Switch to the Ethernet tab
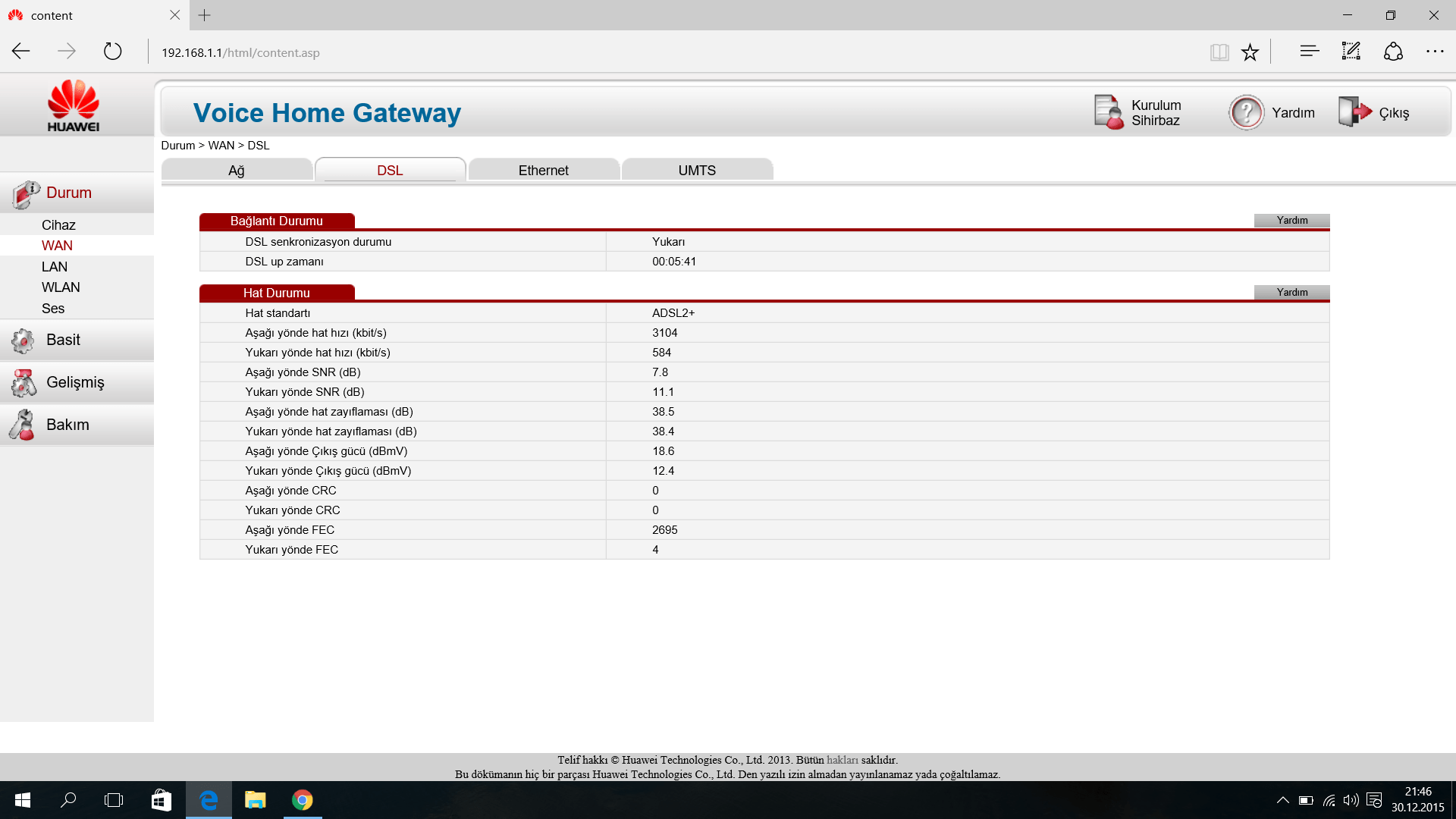 pos(544,170)
